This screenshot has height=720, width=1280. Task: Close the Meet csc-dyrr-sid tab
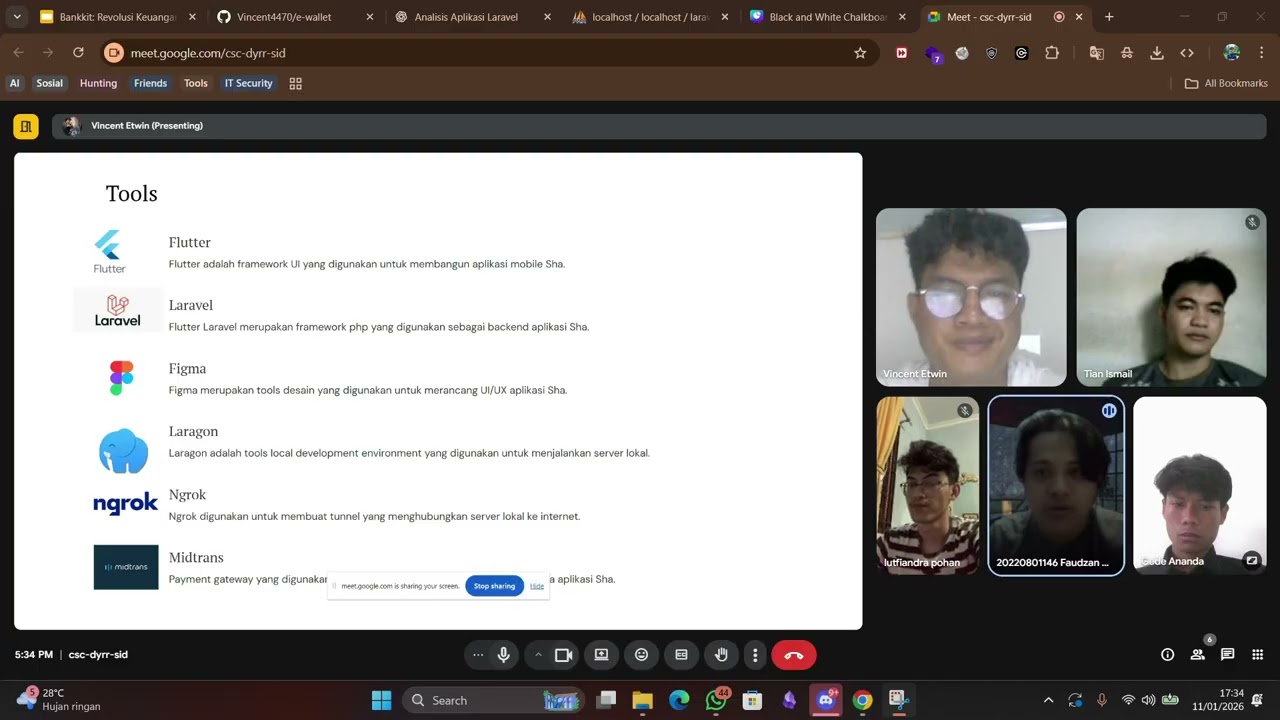pos(1079,17)
